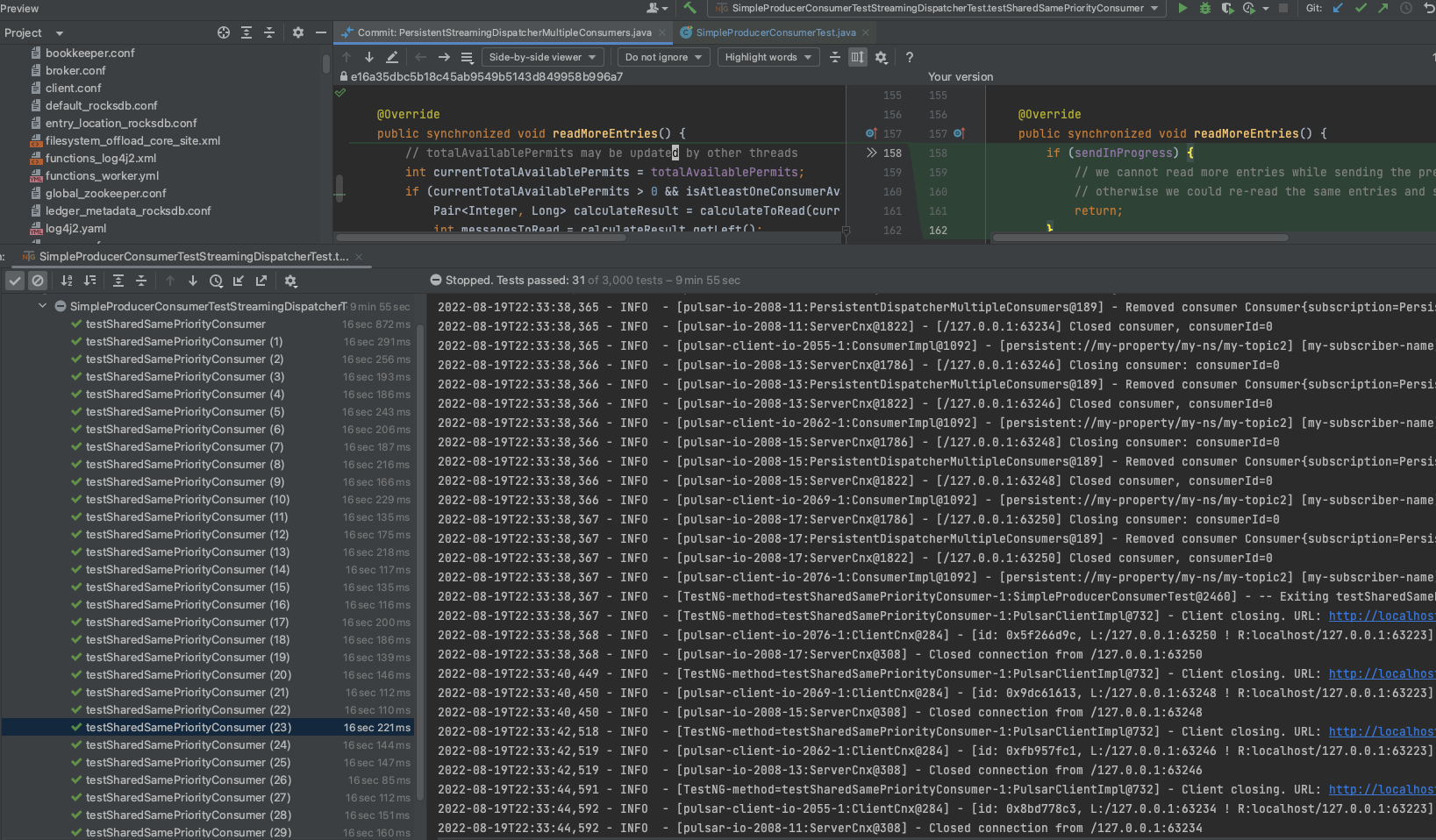1436x840 pixels.
Task: Open the test history clock icon
Action: click(216, 281)
